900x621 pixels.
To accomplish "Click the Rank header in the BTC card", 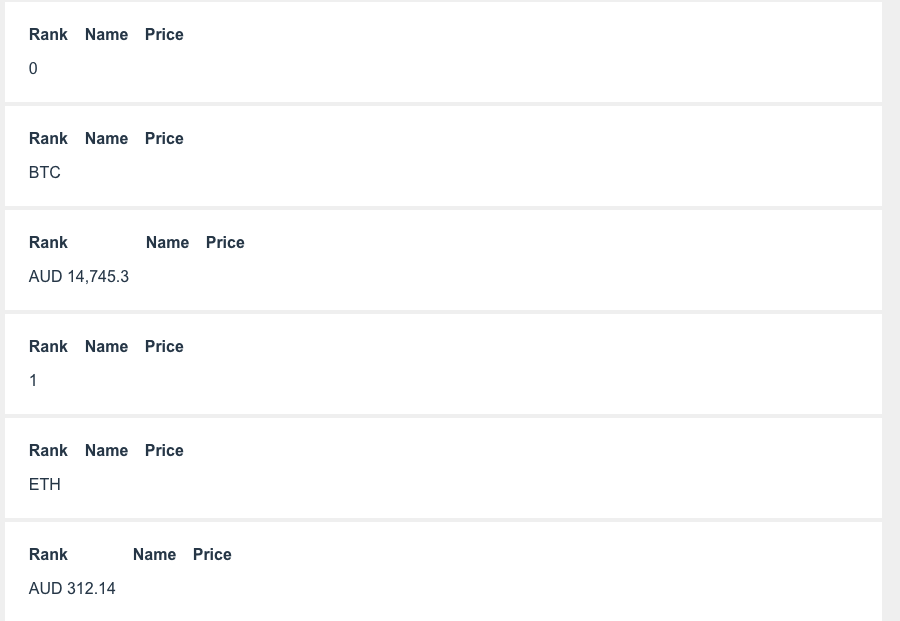I will [x=48, y=139].
